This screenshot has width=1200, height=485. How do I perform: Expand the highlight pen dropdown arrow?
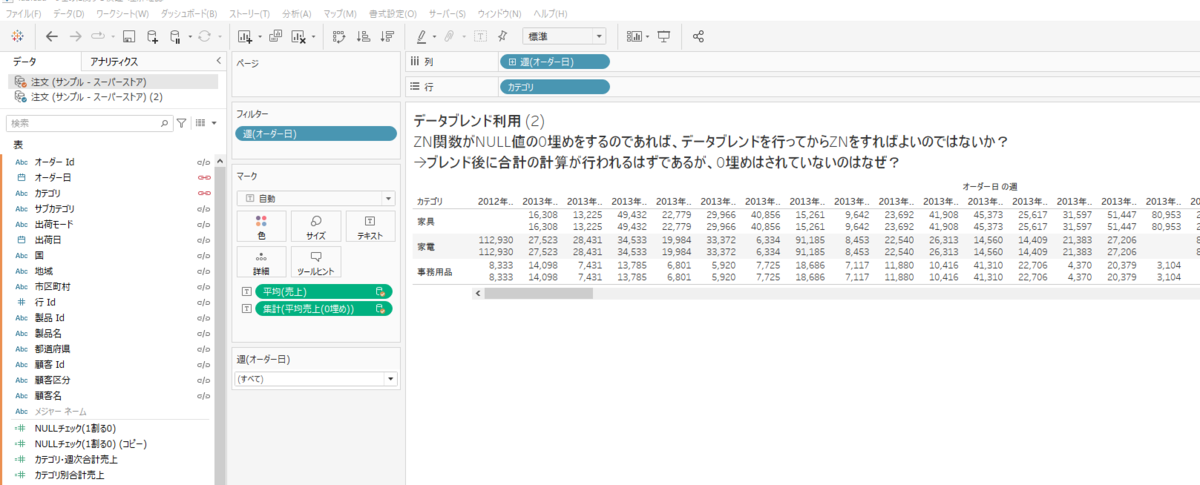click(434, 37)
